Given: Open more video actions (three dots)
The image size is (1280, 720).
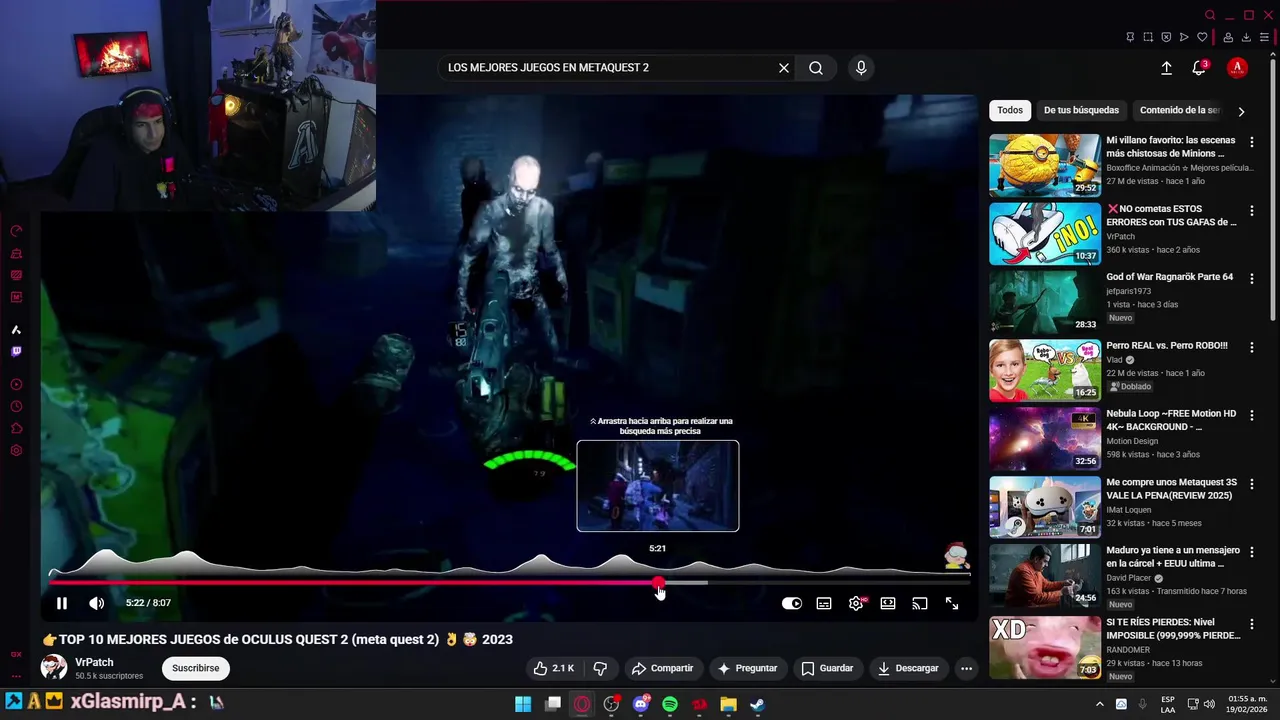Looking at the screenshot, I should 966,668.
